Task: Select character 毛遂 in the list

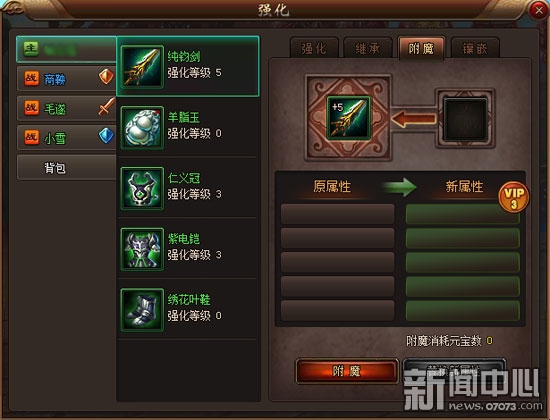Action: point(67,108)
